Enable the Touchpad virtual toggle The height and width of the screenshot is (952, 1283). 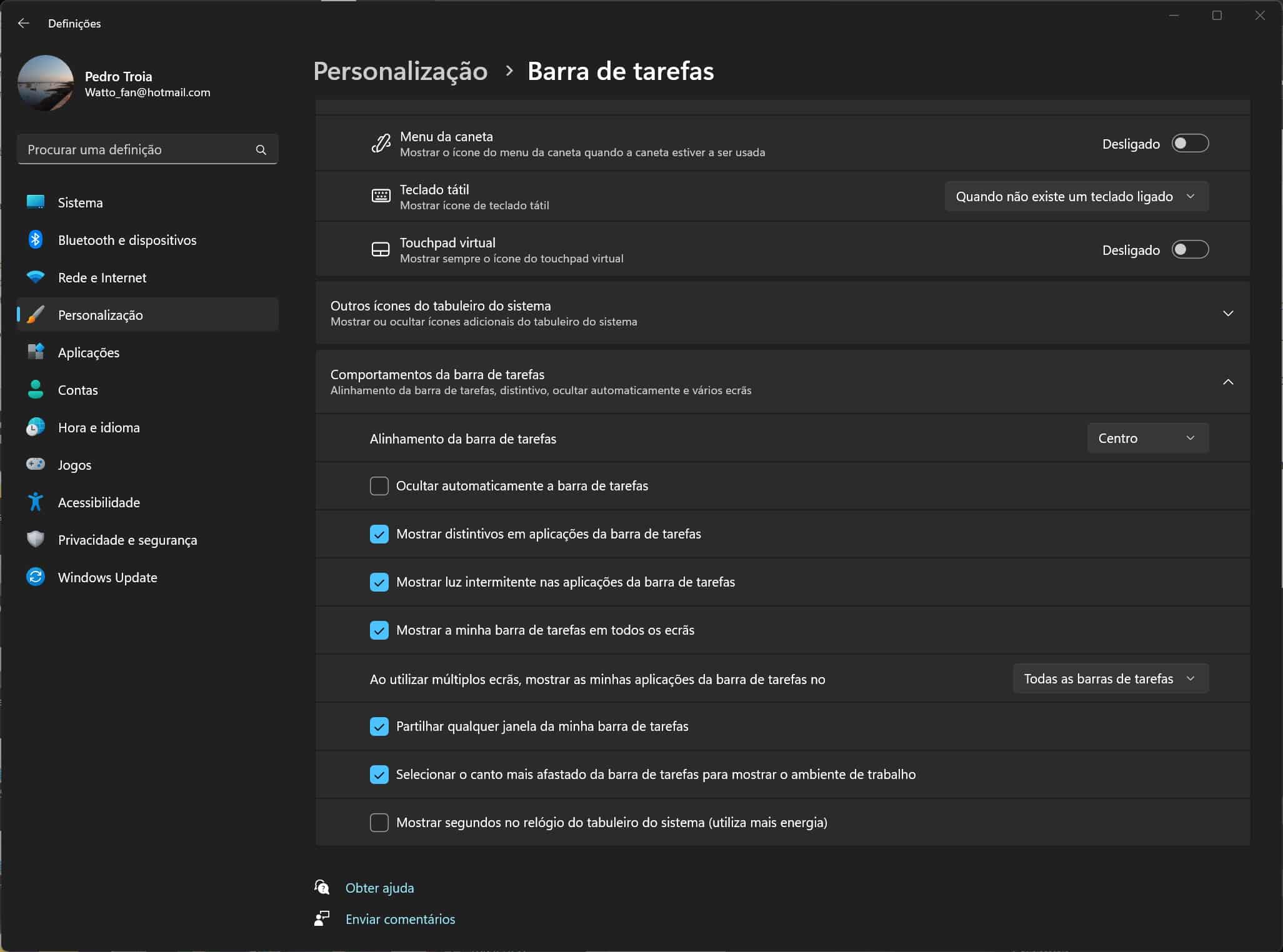point(1189,250)
